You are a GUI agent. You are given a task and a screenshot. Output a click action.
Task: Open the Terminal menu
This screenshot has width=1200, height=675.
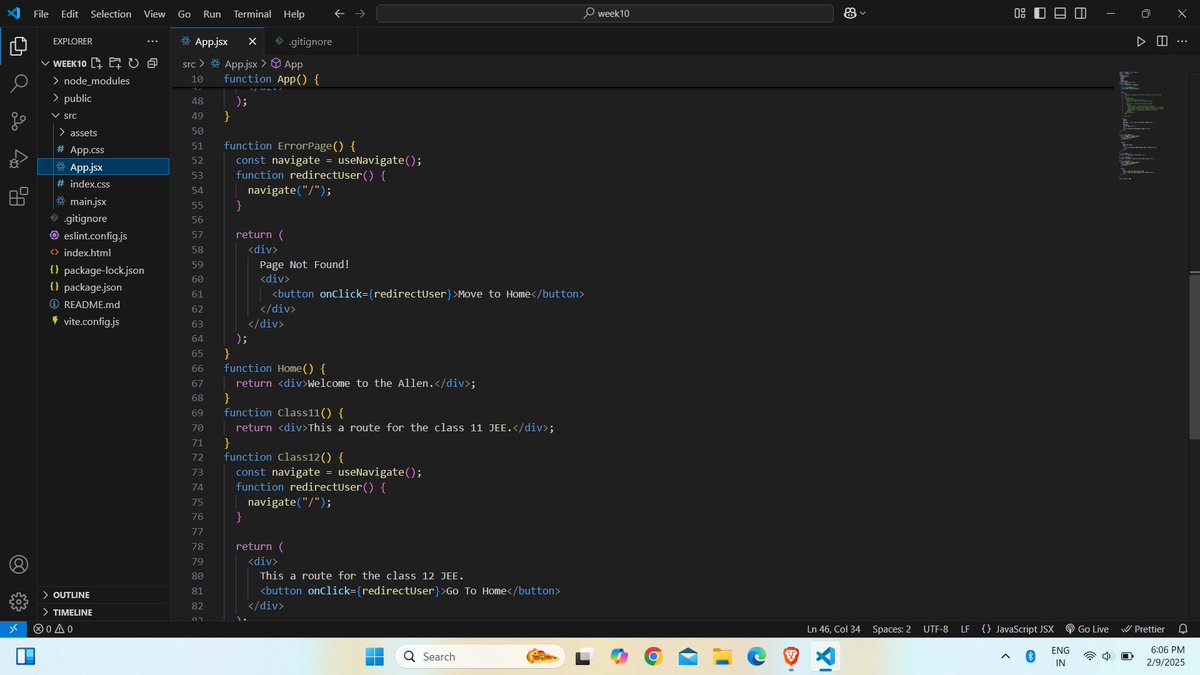point(252,14)
